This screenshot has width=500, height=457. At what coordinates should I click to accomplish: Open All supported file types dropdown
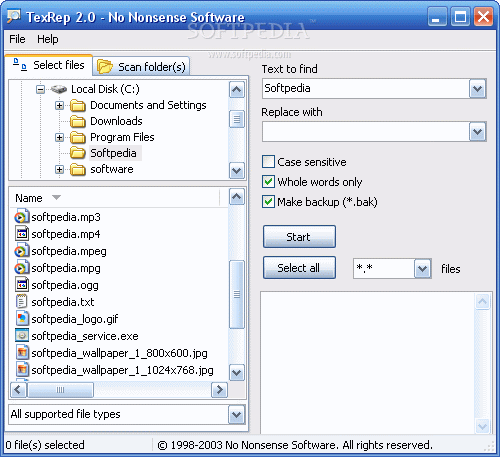point(236,415)
